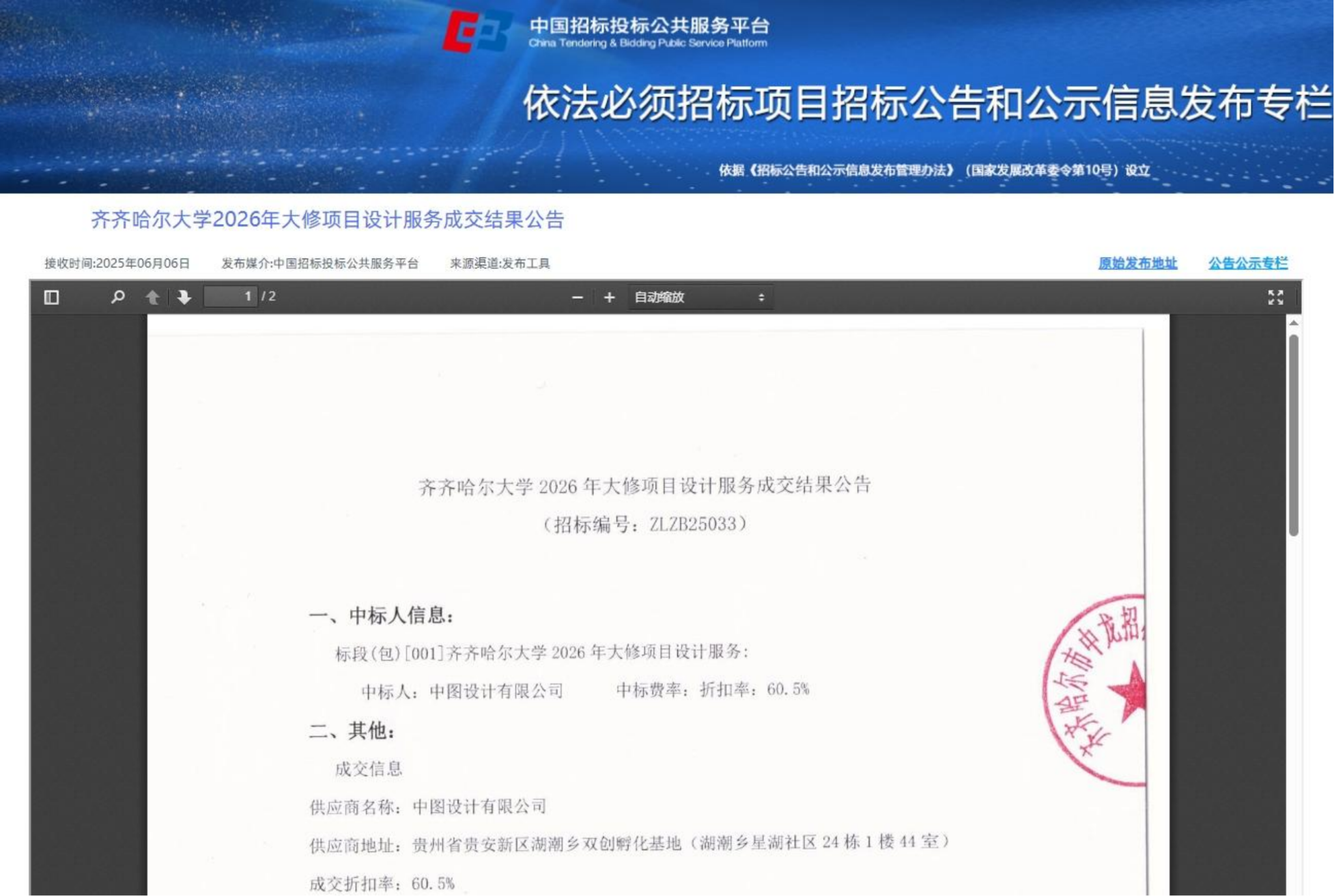Click the platform's red and blue logo
The image size is (1334, 896).
(476, 31)
